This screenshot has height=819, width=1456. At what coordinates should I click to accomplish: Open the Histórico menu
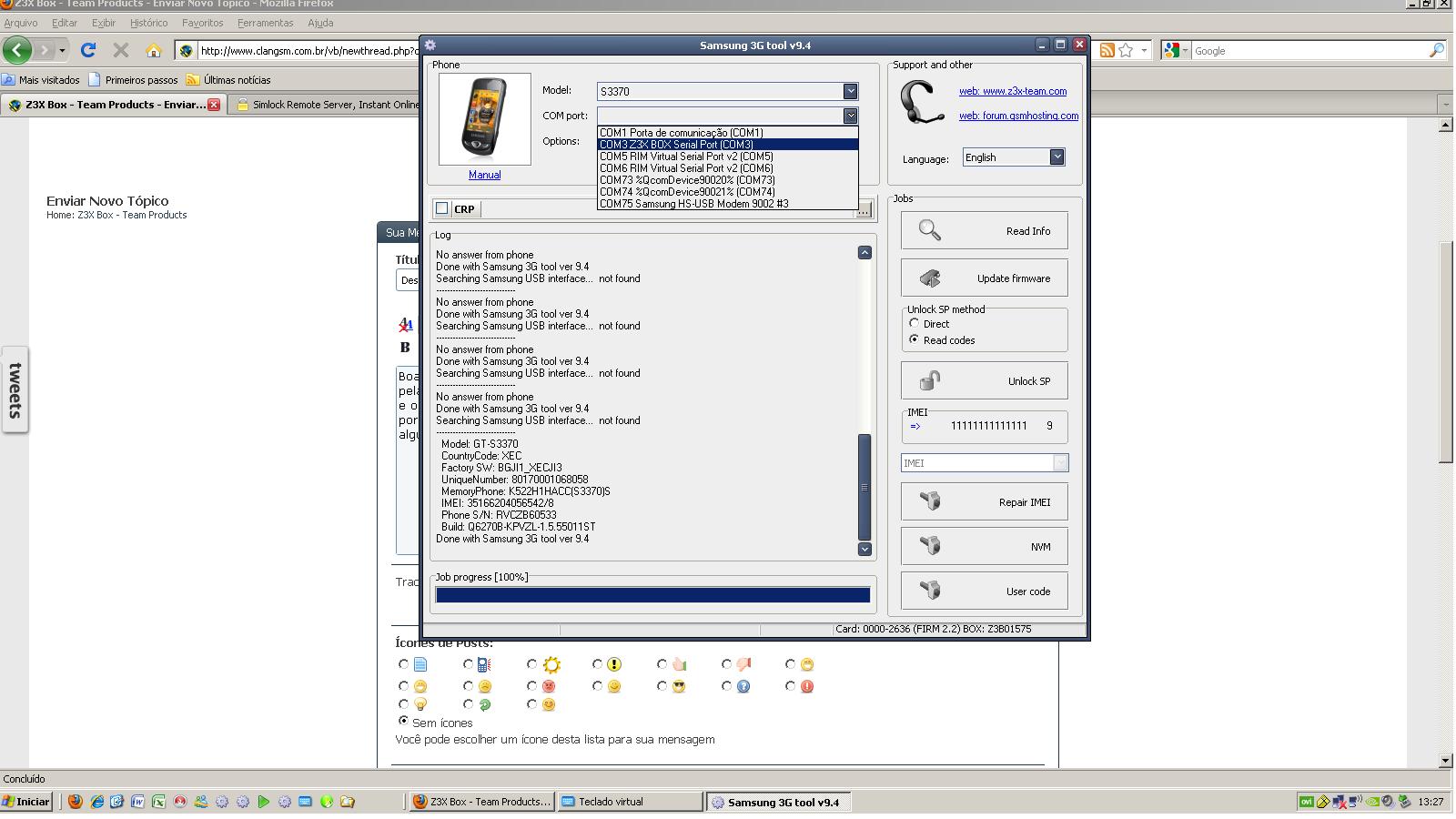[x=148, y=23]
